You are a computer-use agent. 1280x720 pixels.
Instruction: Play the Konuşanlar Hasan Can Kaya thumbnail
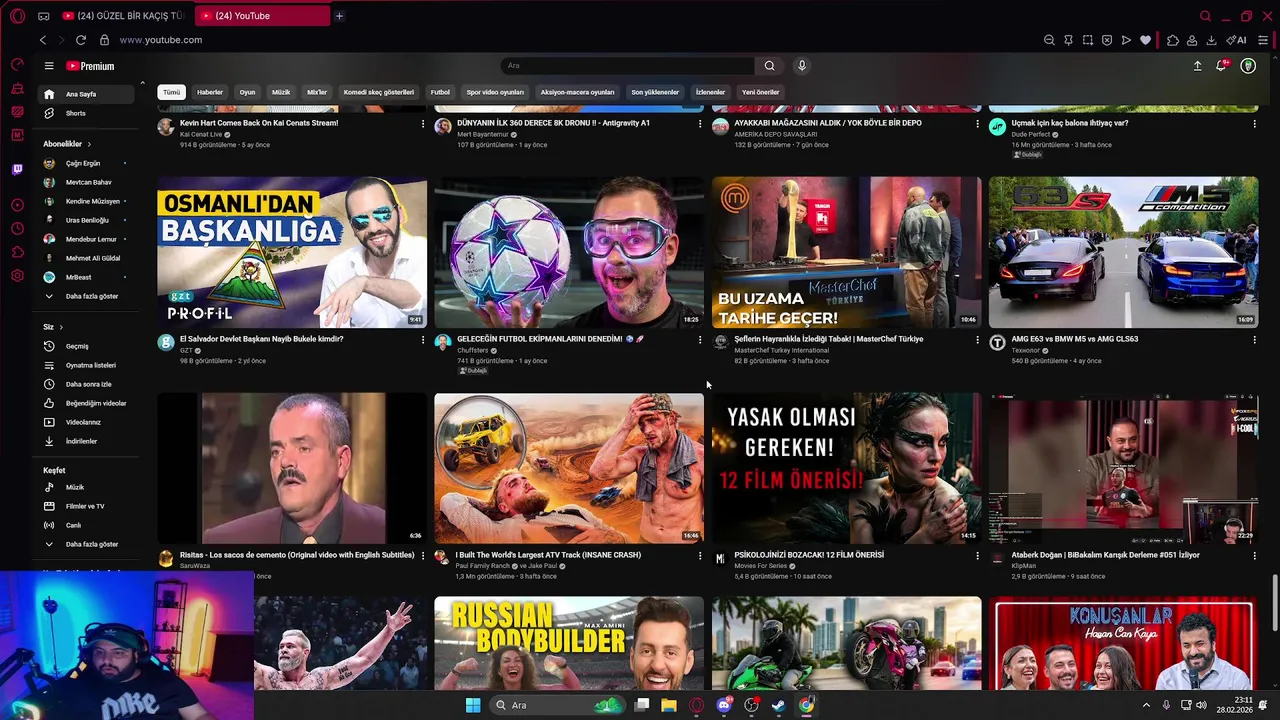pos(1123,643)
